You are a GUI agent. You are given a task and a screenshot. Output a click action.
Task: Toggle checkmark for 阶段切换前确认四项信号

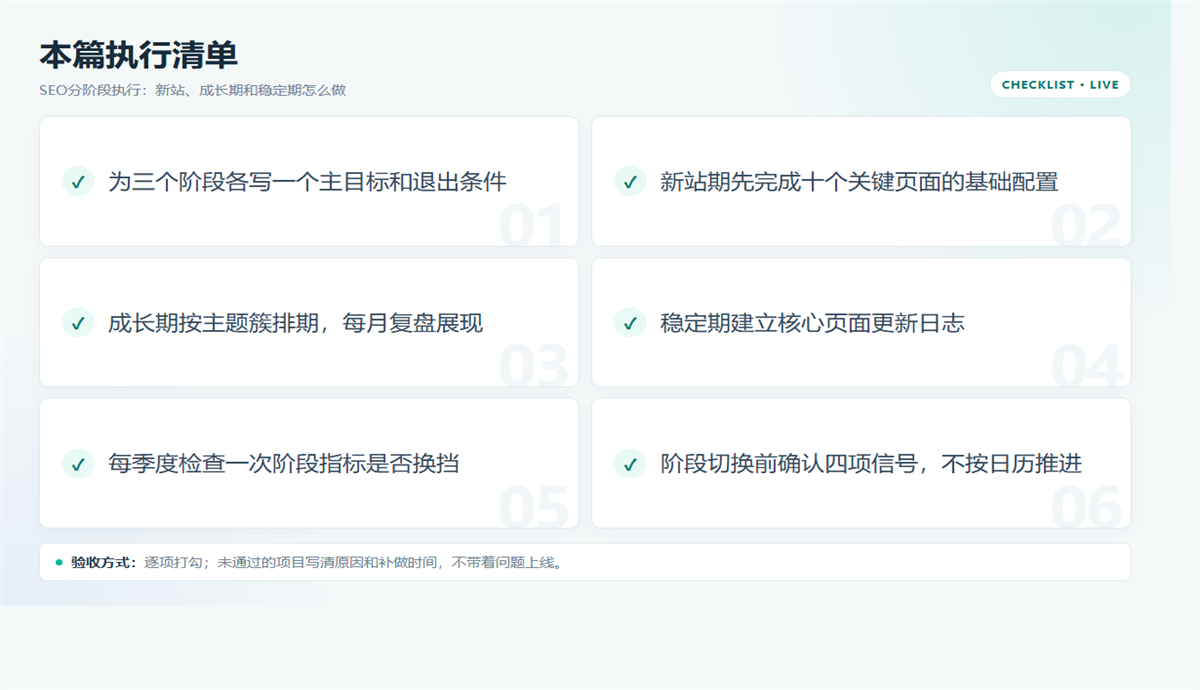click(x=629, y=463)
